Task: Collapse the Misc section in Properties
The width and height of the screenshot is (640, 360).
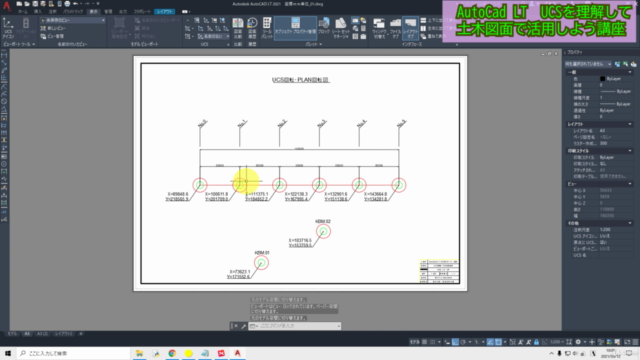Action: (630, 223)
